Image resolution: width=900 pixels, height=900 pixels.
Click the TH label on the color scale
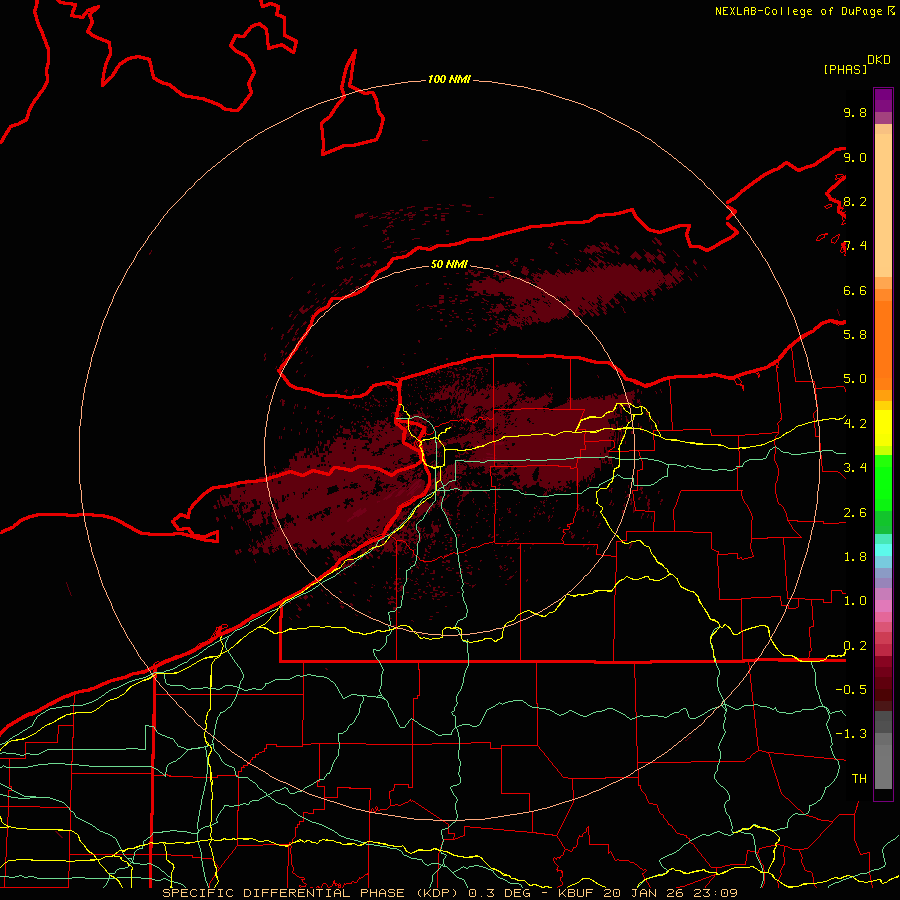point(859,779)
